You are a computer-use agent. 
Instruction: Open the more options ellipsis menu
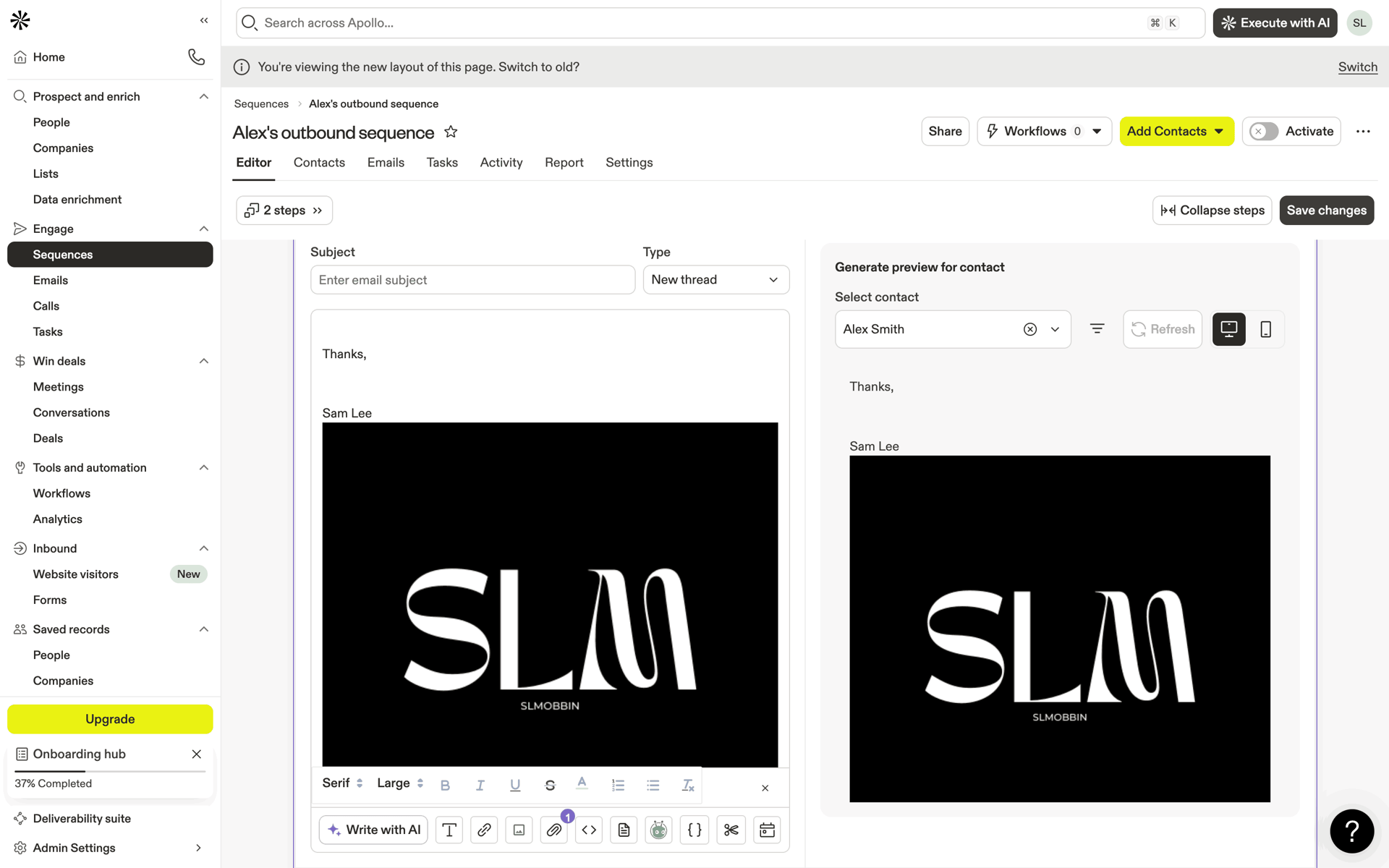coord(1363,132)
